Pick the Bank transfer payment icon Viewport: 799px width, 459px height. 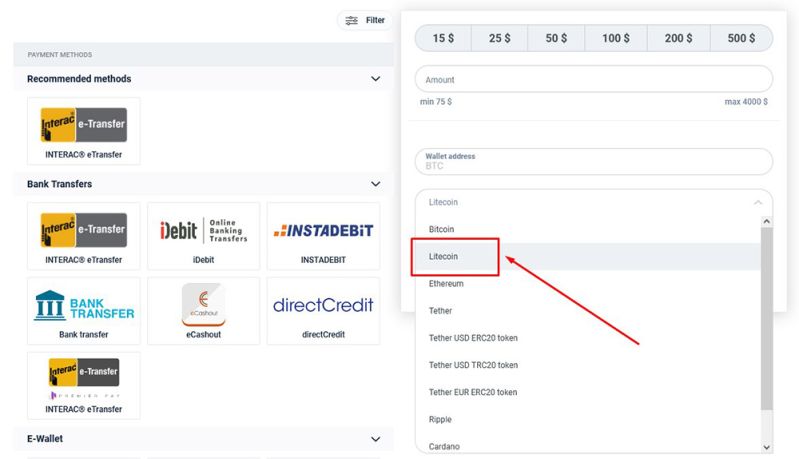coord(83,305)
